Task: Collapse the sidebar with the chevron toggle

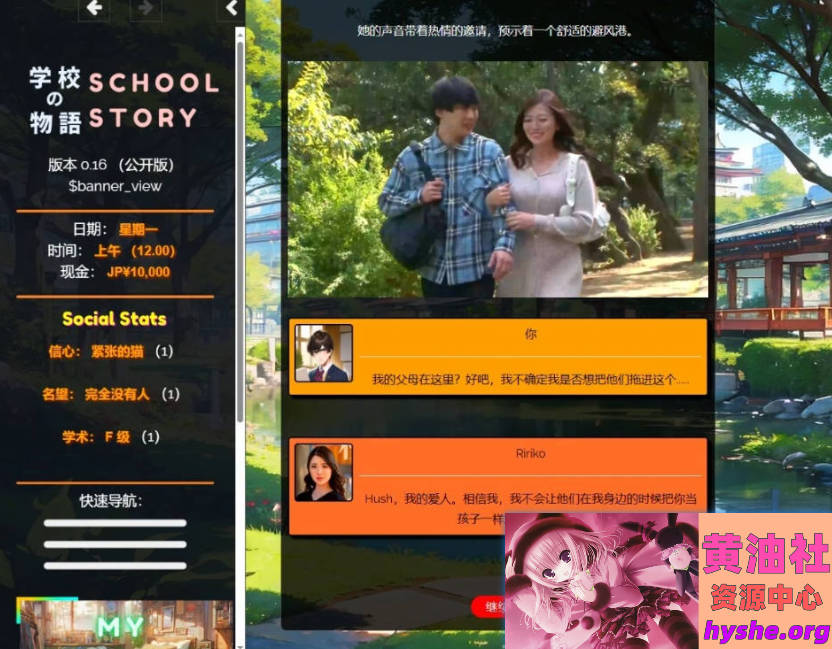Action: [x=232, y=9]
